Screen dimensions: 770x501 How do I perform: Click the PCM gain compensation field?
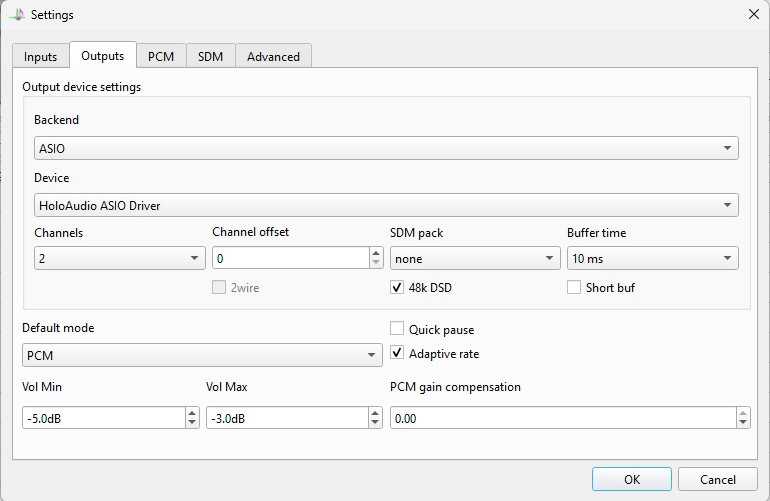pyautogui.click(x=561, y=419)
